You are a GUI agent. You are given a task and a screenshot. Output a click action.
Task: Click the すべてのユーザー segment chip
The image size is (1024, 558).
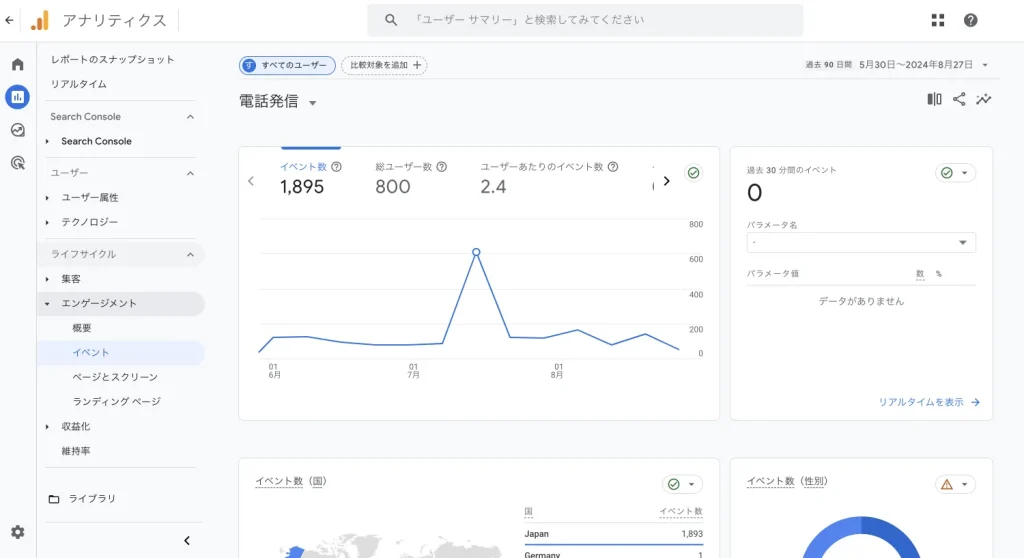click(x=287, y=65)
